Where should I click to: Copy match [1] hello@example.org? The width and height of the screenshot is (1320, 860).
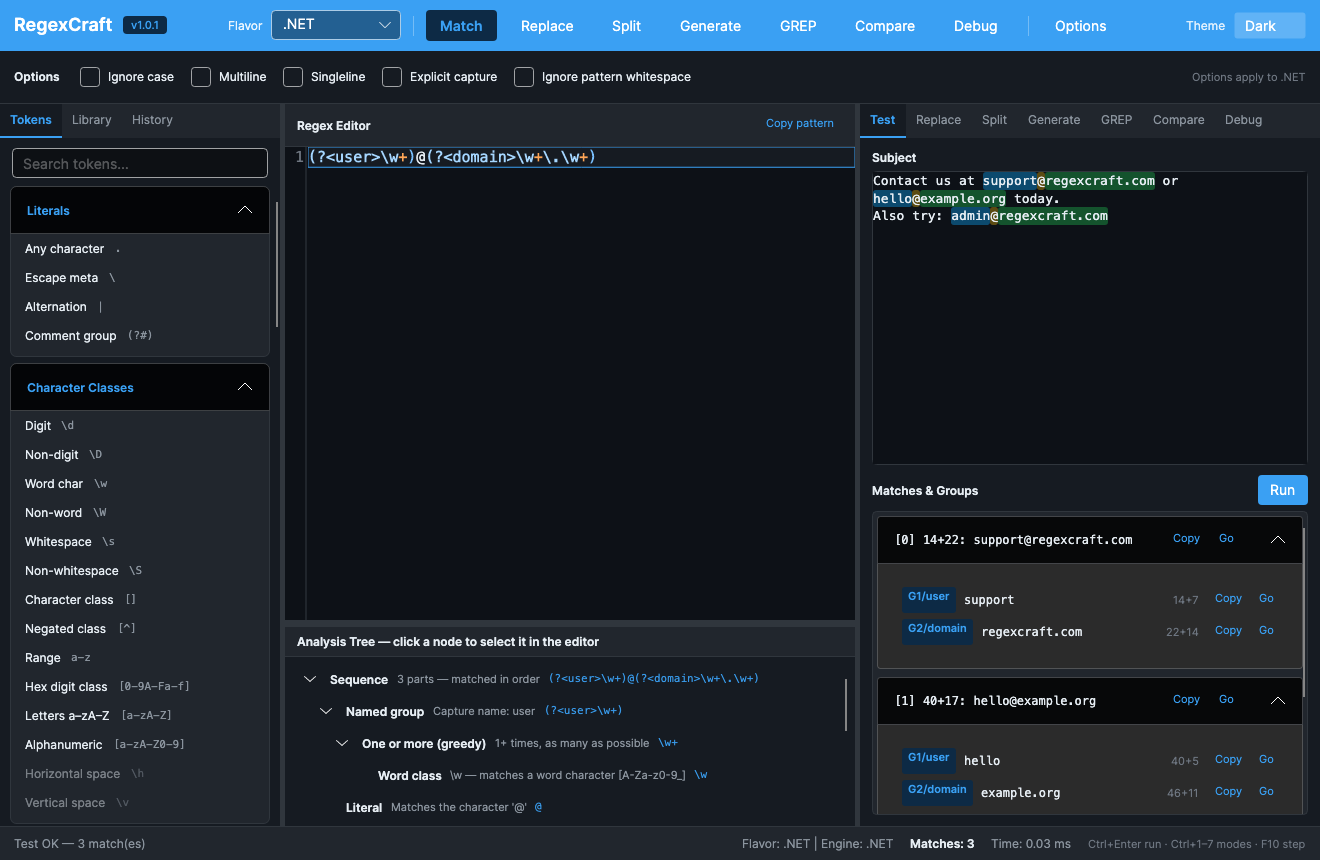point(1186,699)
